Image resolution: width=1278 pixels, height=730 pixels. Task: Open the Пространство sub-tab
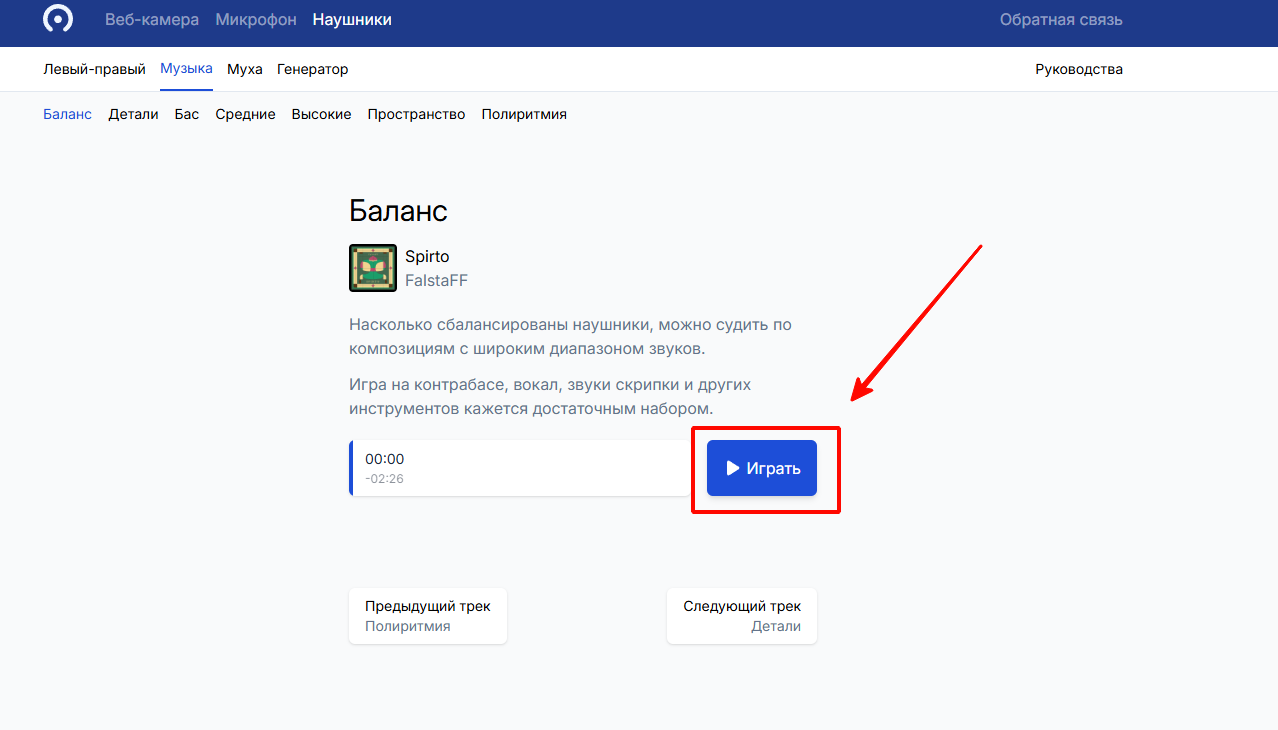tap(416, 114)
